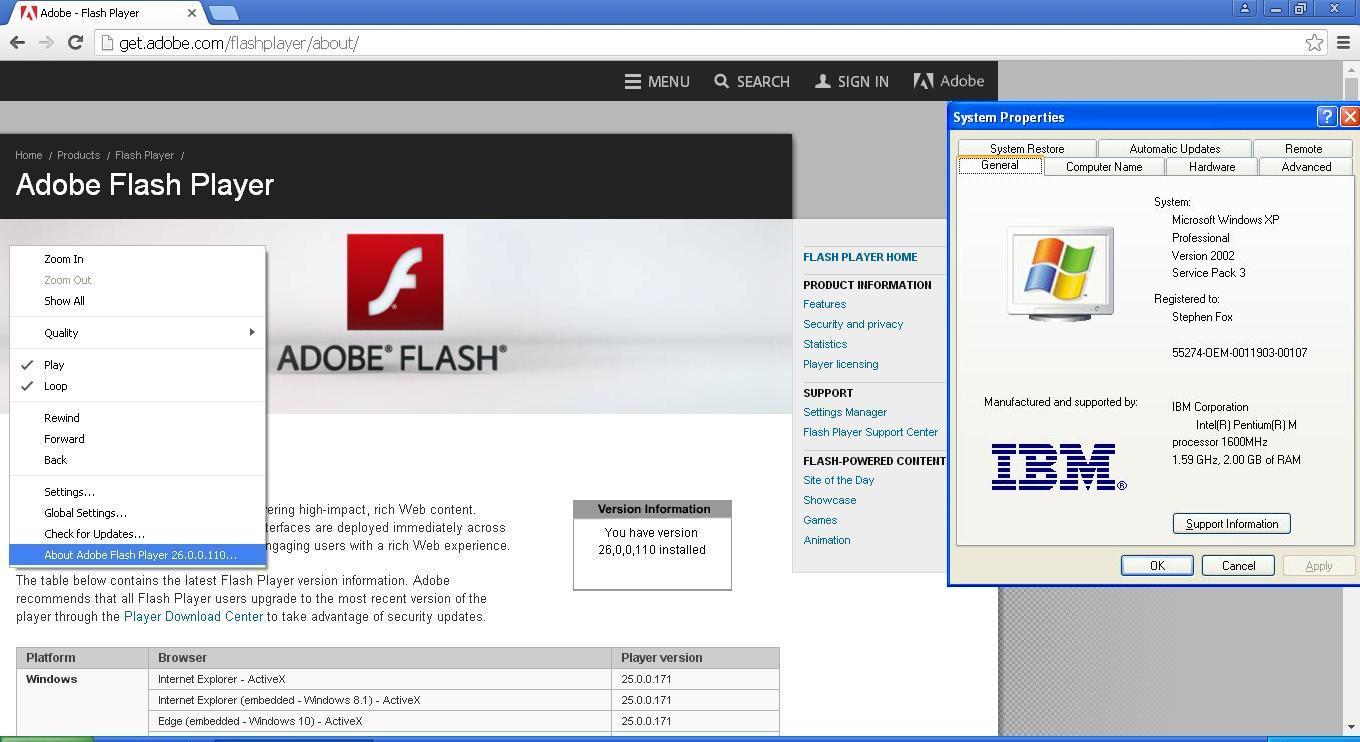The height and width of the screenshot is (742, 1360).
Task: Open the Features sidebar link
Action: [x=824, y=304]
